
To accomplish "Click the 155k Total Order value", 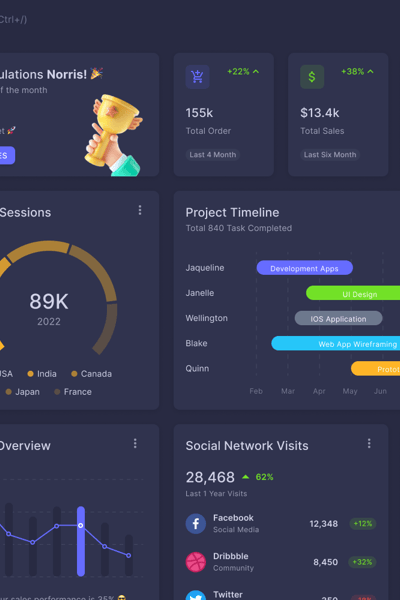I will pyautogui.click(x=199, y=113).
